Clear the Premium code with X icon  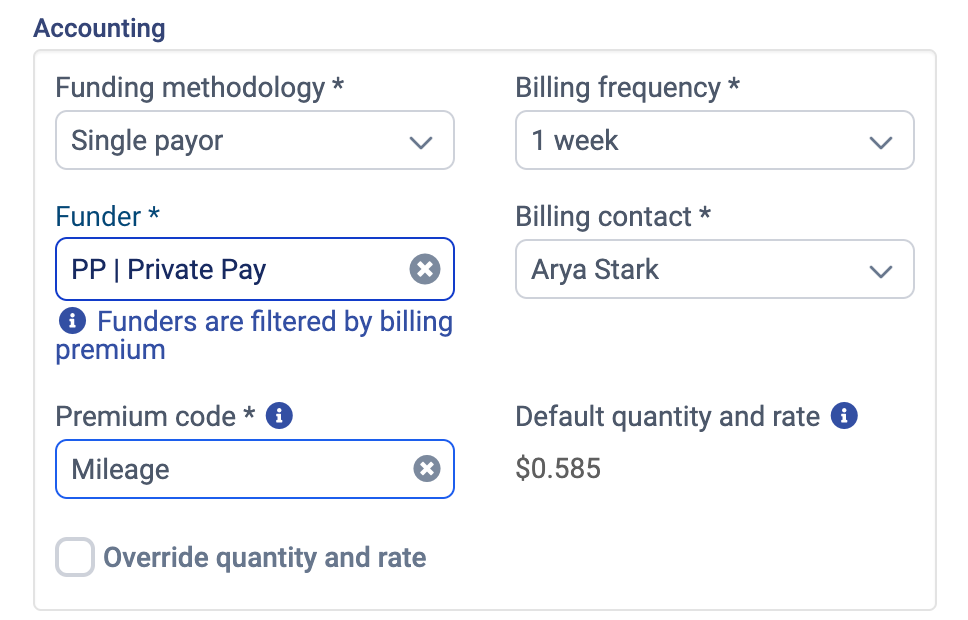[x=427, y=469]
